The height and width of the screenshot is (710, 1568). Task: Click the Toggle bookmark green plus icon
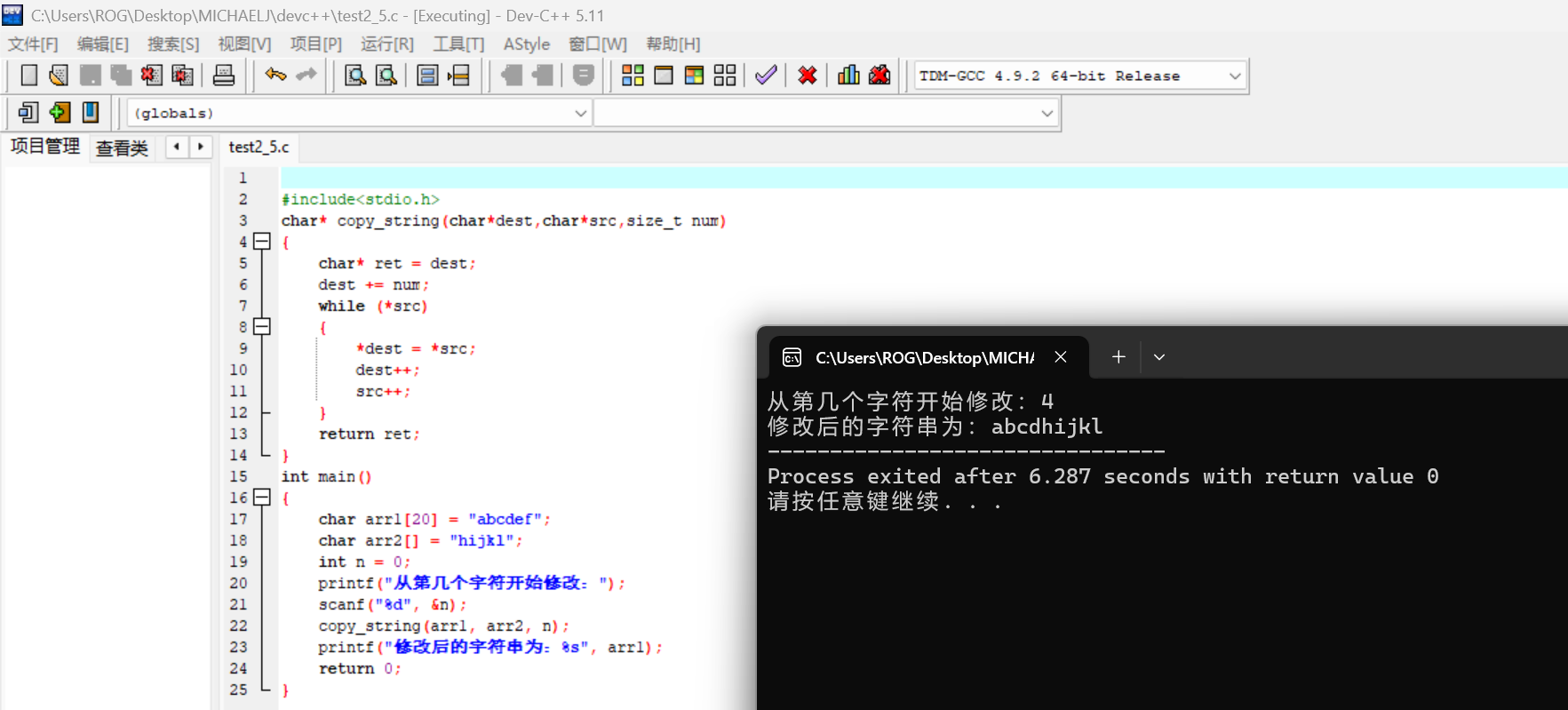(x=60, y=112)
